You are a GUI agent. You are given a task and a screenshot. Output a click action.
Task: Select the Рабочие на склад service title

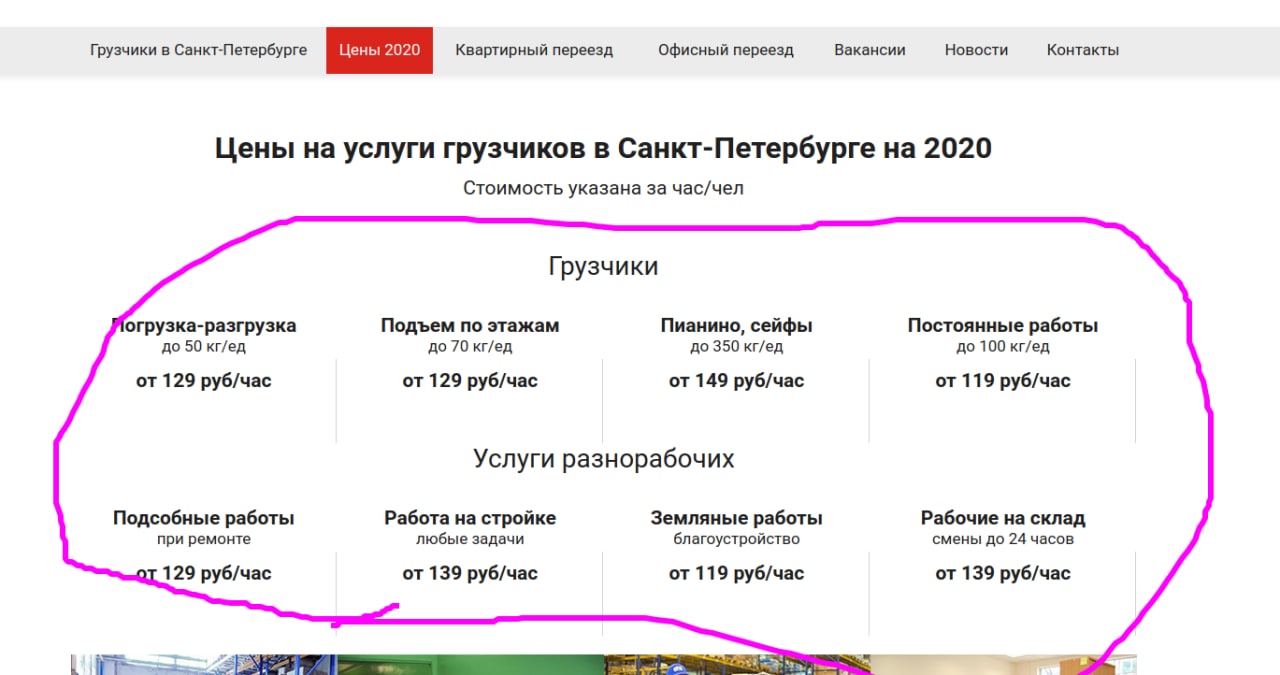coord(1003,518)
